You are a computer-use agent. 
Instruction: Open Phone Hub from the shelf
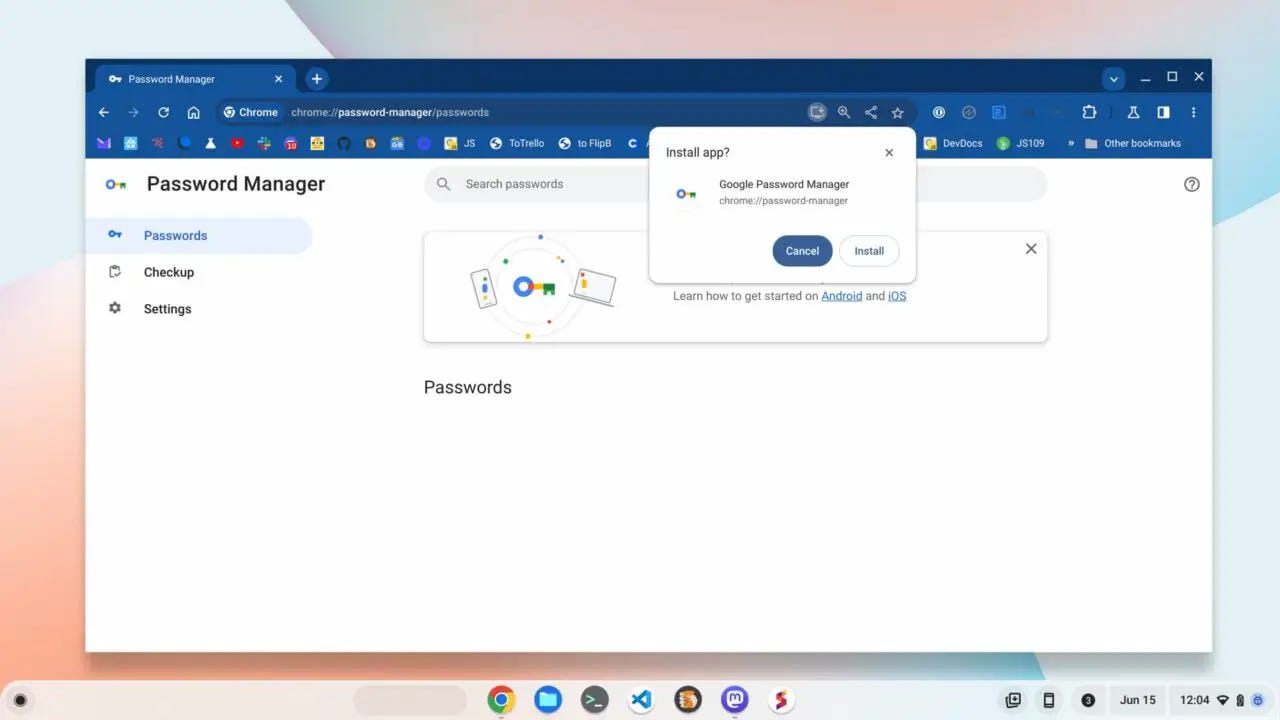click(x=1049, y=700)
